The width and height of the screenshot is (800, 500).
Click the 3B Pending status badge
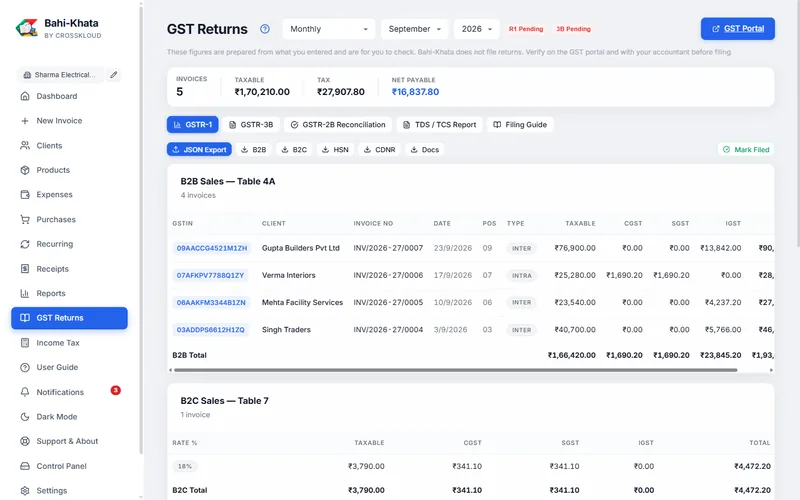pos(573,29)
